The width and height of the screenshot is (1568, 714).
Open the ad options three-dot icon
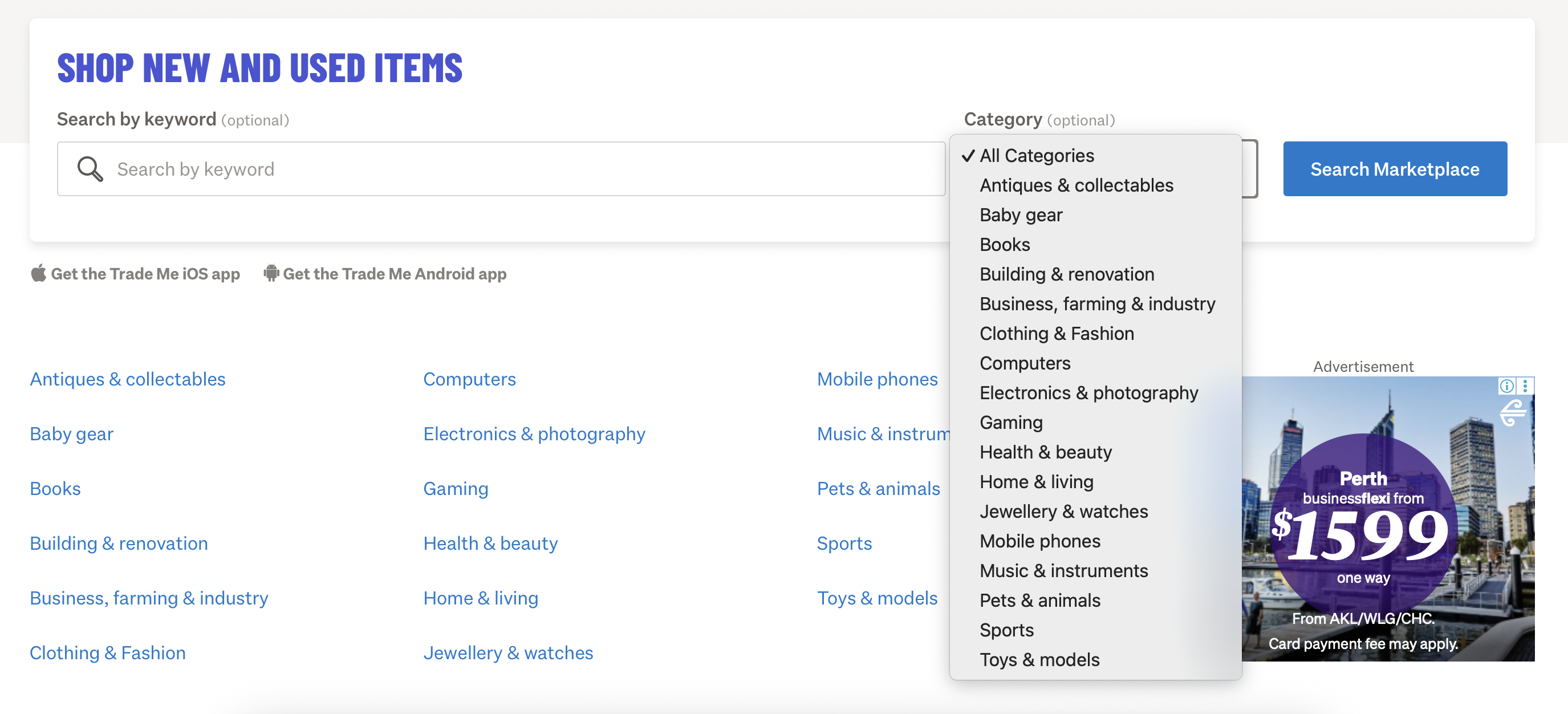pyautogui.click(x=1525, y=386)
